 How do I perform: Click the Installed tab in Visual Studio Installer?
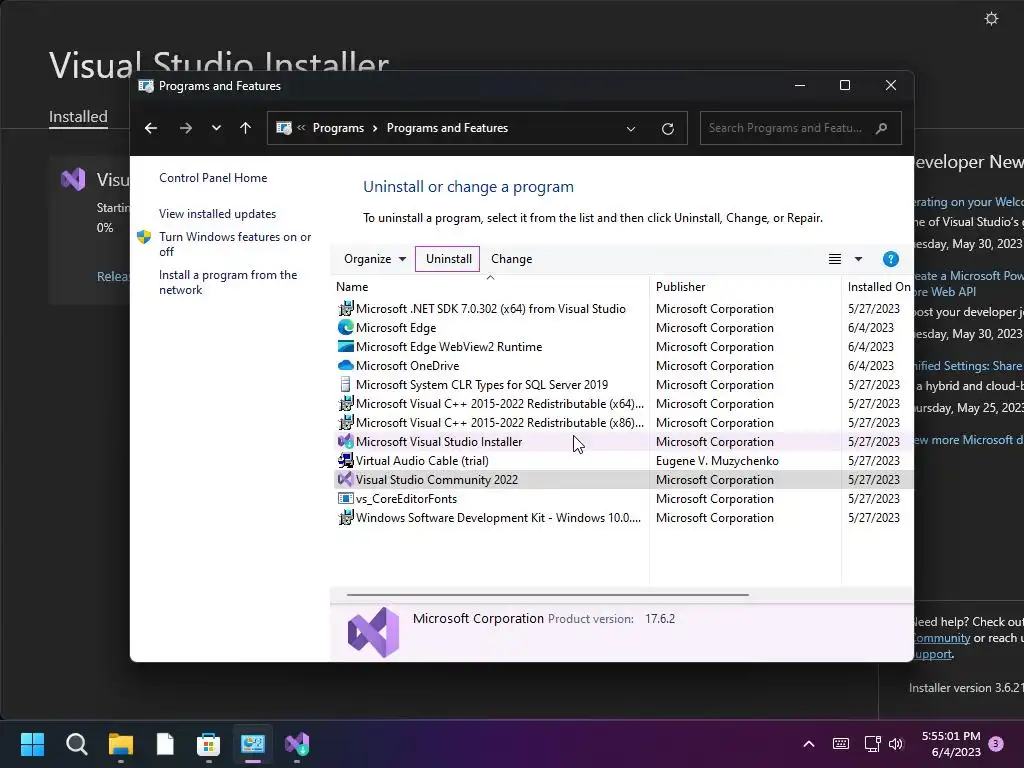(78, 117)
